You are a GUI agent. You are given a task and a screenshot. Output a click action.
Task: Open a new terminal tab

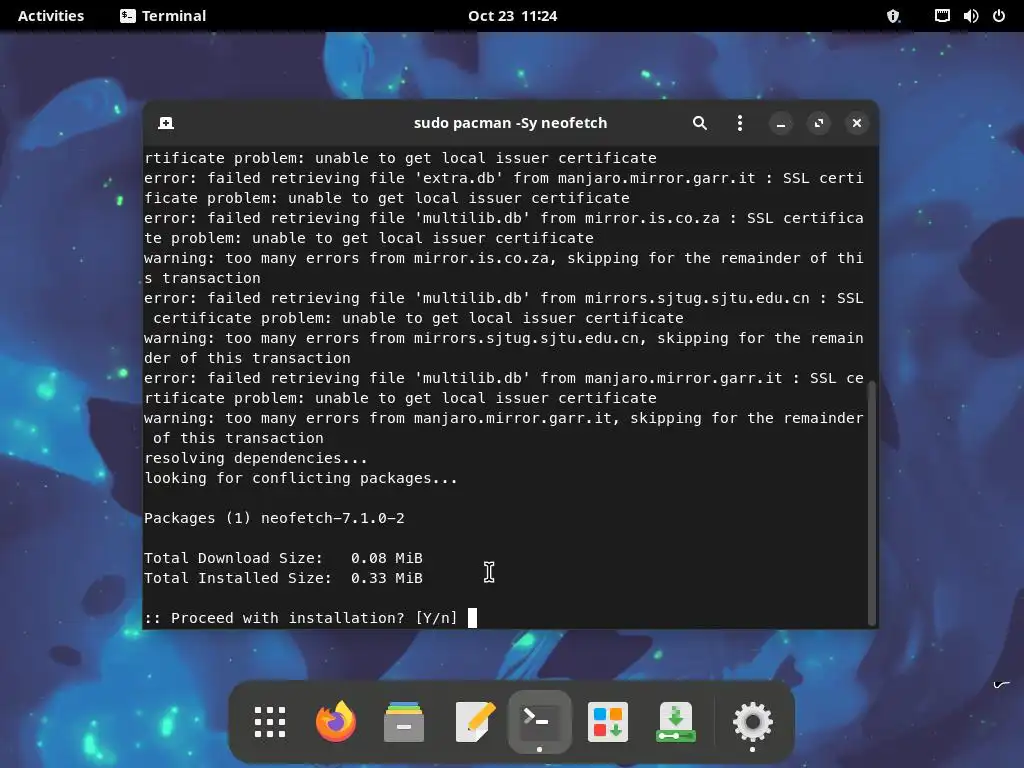(x=166, y=123)
